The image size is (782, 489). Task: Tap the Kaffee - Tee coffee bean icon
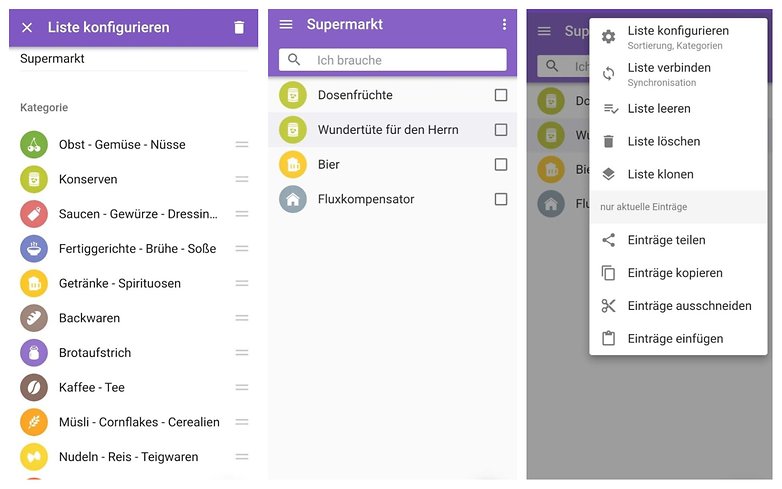pyautogui.click(x=34, y=387)
